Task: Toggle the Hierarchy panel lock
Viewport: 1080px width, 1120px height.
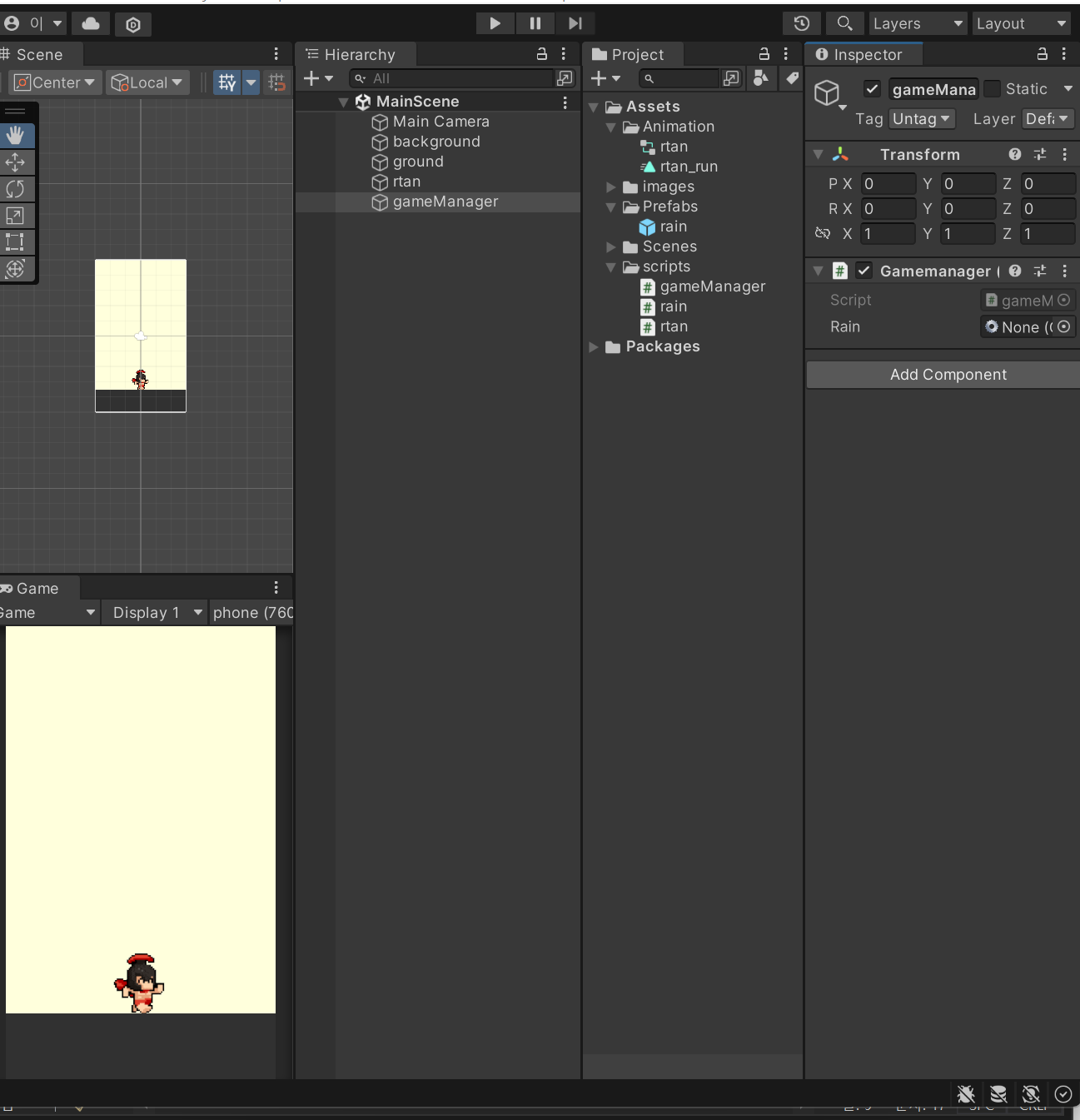Action: coord(542,54)
